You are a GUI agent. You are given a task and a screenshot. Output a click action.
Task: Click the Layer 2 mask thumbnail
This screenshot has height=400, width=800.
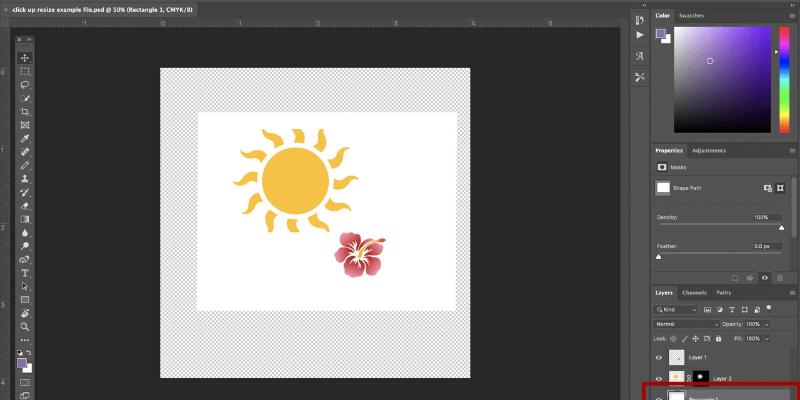click(x=700, y=377)
